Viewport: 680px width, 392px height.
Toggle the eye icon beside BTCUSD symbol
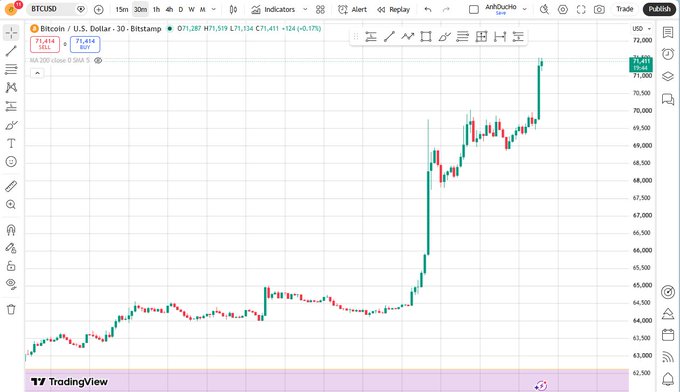(81, 9)
